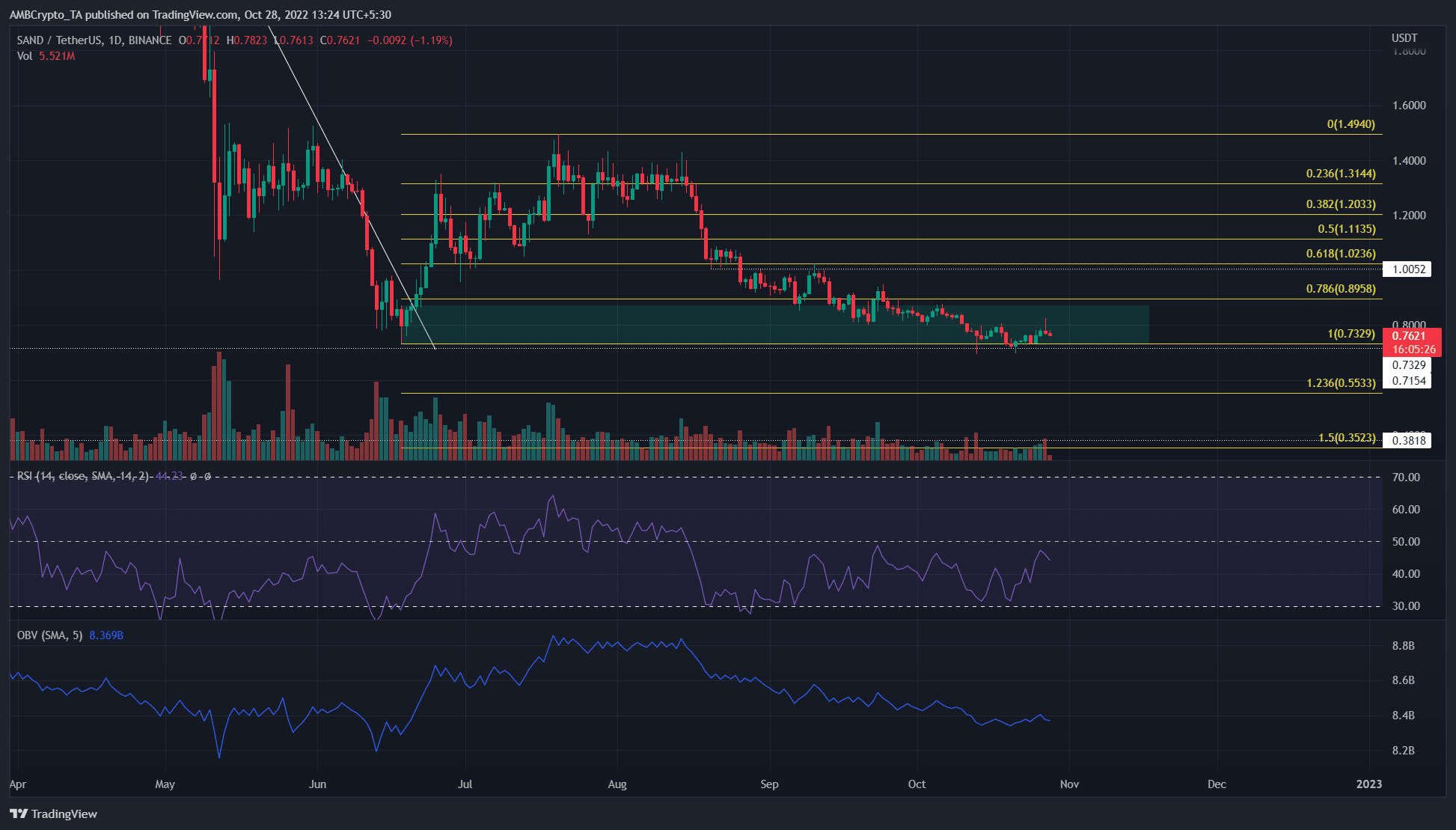Click the Aug label on time axis
Viewport: 1456px width, 830px height.
click(617, 784)
